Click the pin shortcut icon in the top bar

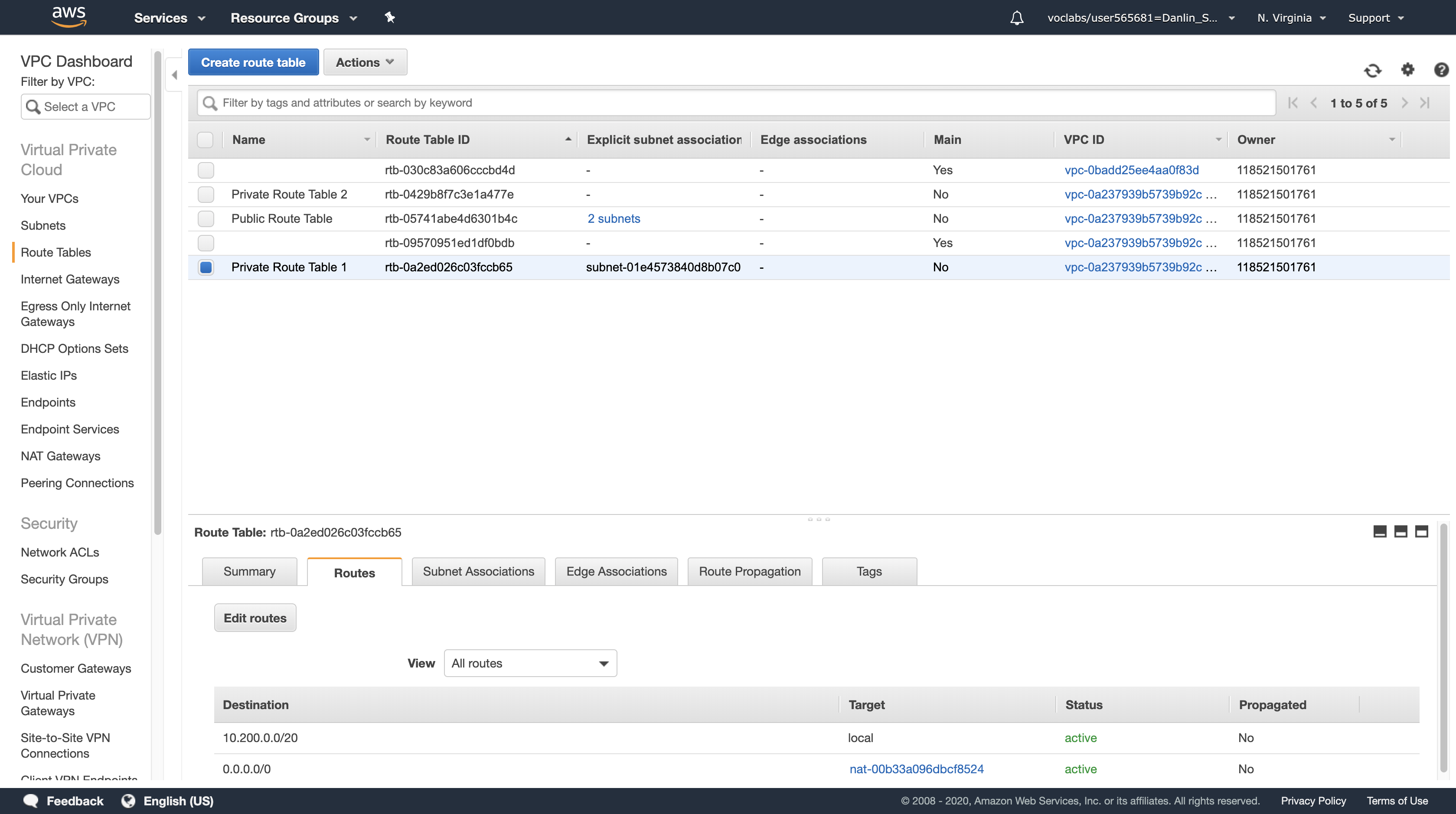pos(390,17)
